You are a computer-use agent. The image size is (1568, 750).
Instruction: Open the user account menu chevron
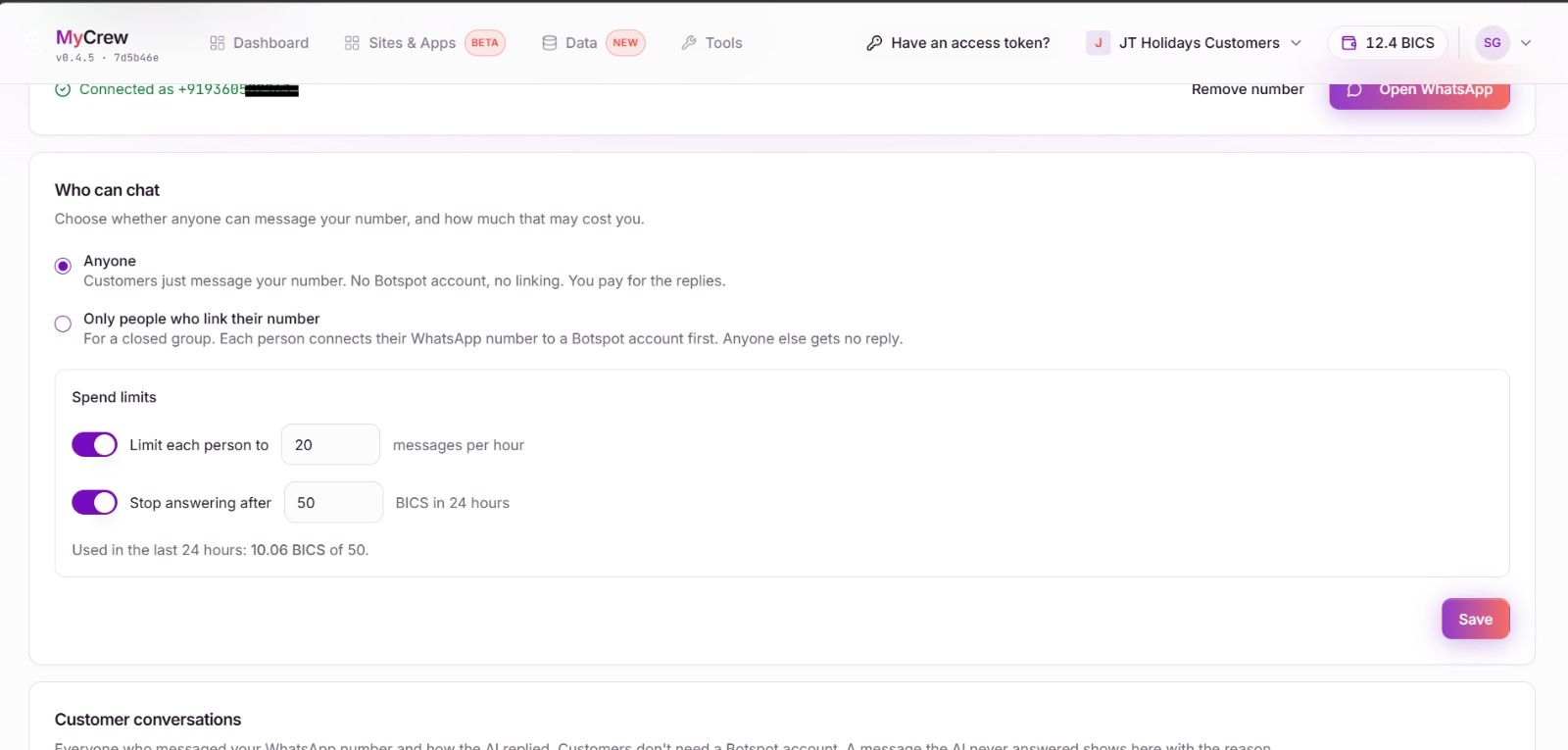1526,43
